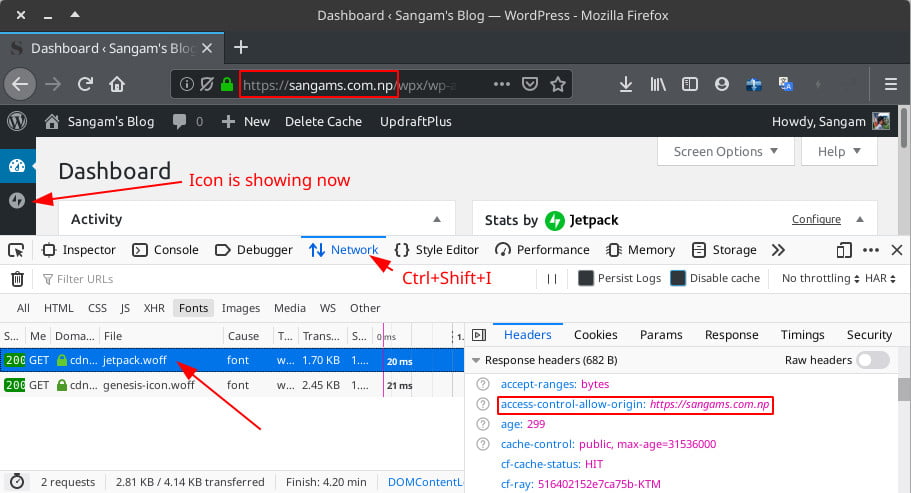Viewport: 911px width, 493px height.
Task: Click in the Filter URLs field
Action: (285, 279)
